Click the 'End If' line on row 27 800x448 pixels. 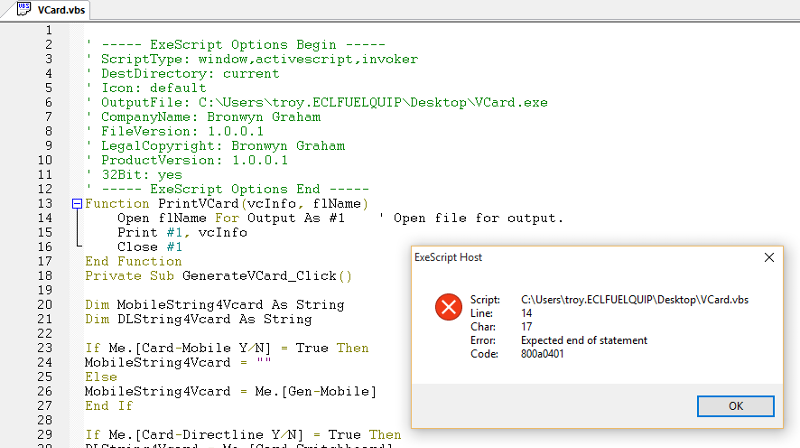pyautogui.click(x=109, y=406)
